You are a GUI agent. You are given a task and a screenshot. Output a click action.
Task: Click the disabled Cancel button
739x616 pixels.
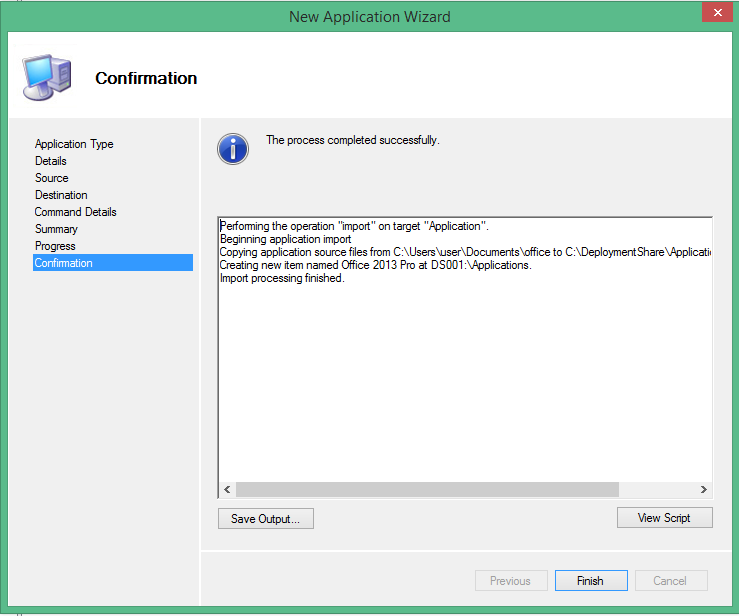(669, 580)
